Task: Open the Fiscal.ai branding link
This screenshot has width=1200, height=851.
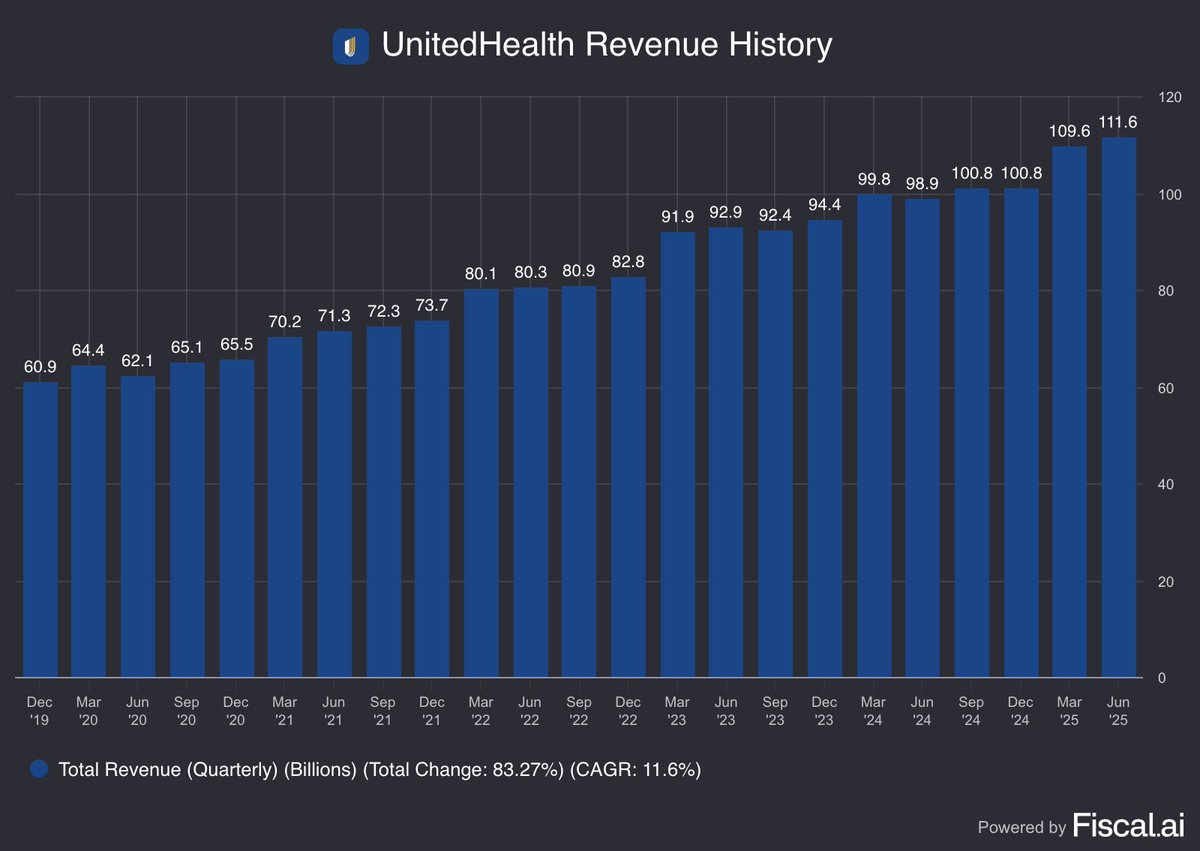Action: [1128, 825]
